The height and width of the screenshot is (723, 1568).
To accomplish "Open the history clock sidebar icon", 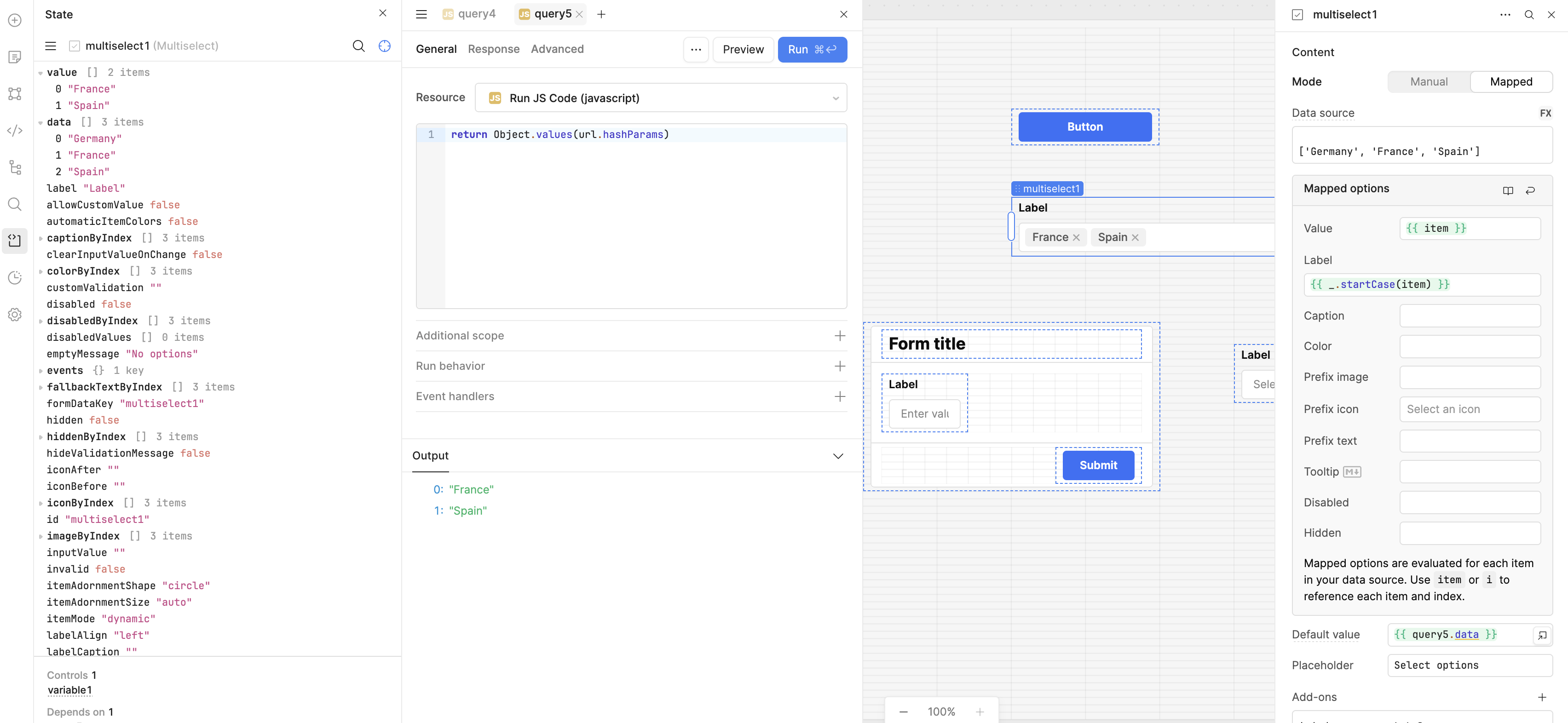I will coord(15,277).
